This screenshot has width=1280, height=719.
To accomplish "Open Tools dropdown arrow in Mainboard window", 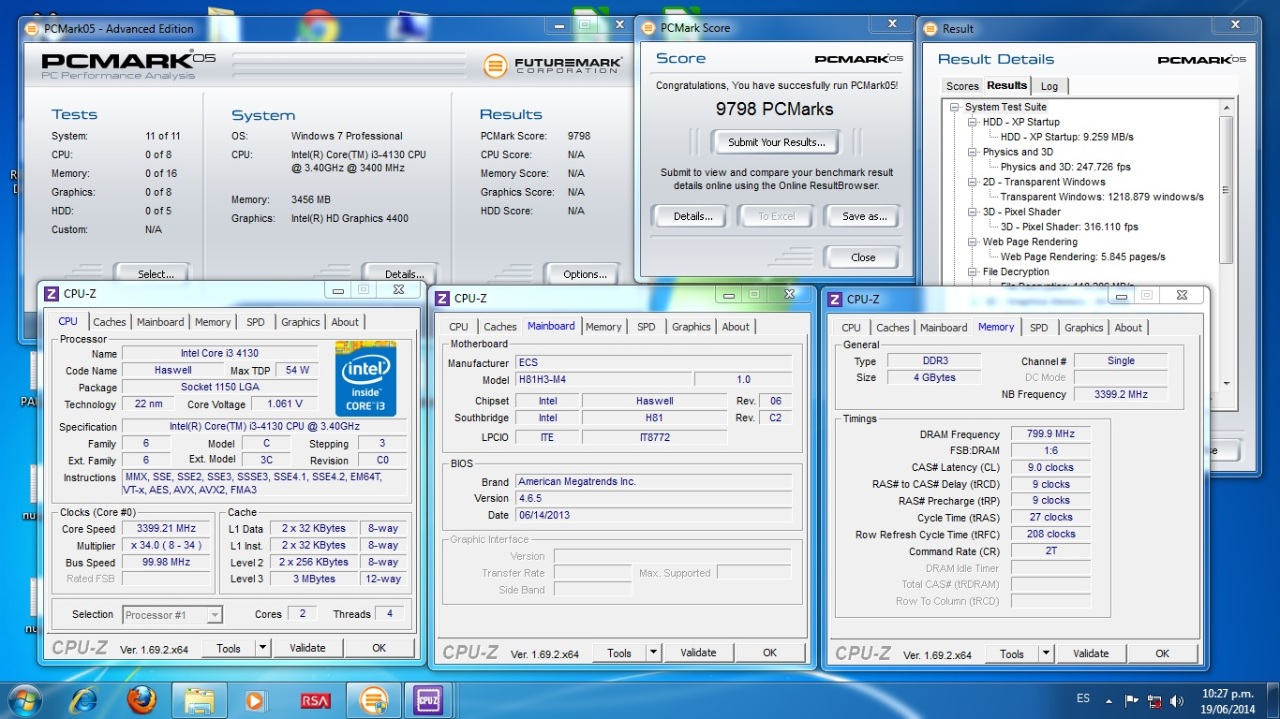I will coord(653,653).
